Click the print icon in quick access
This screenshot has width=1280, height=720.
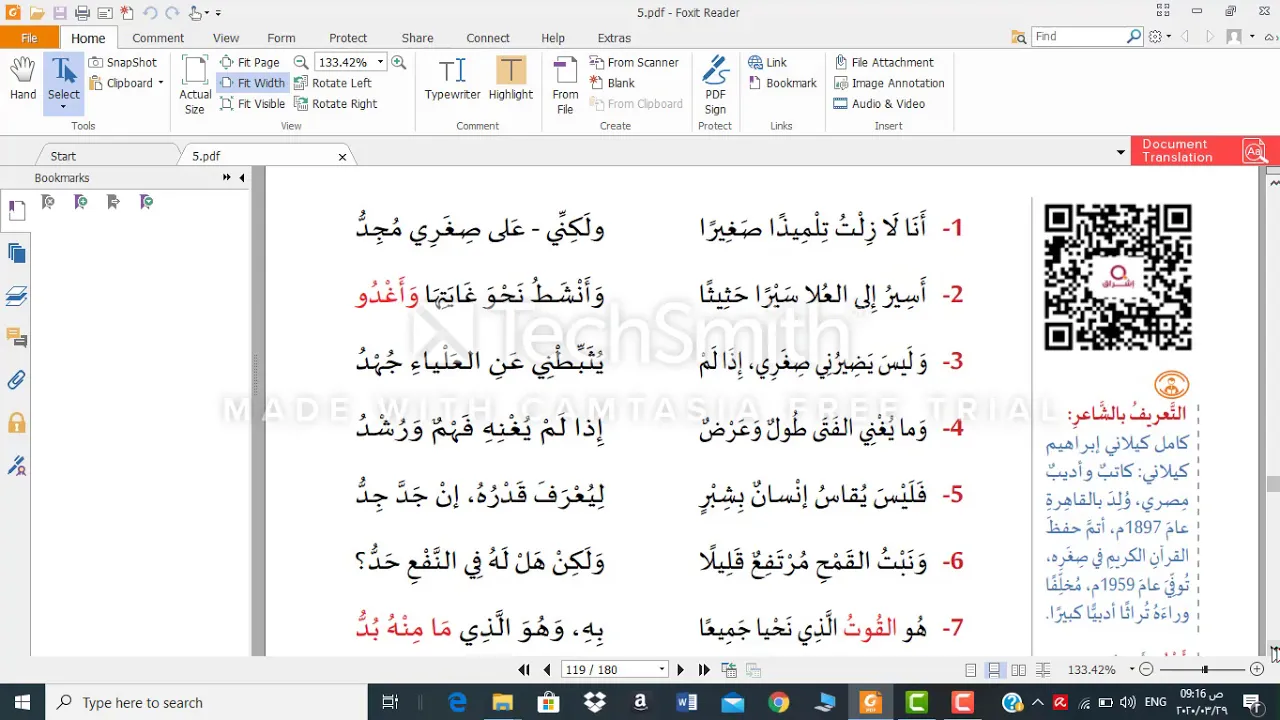point(82,13)
